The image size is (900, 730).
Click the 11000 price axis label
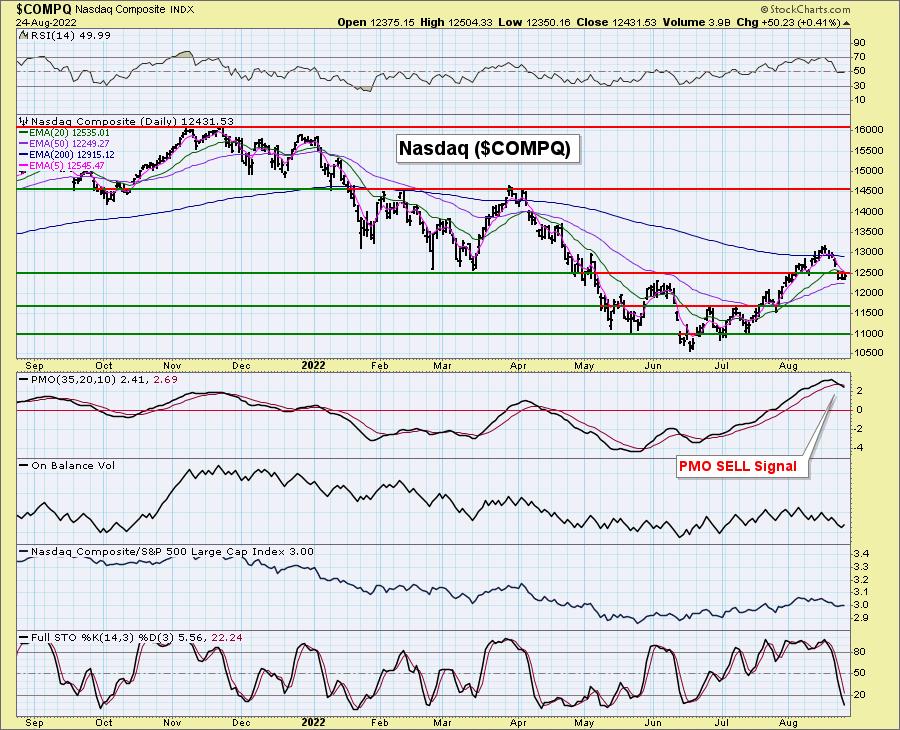coord(867,333)
